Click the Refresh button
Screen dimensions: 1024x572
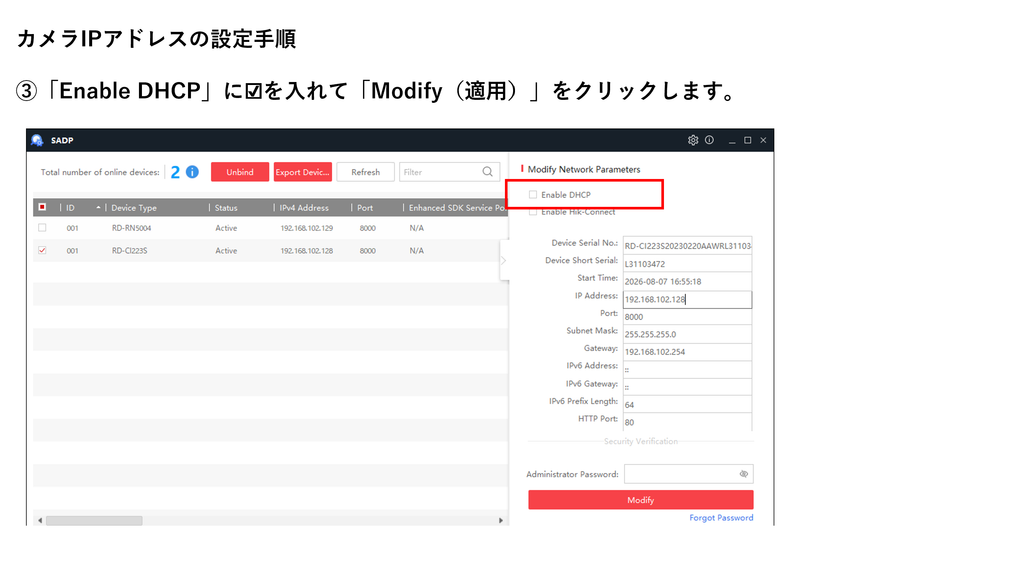point(365,172)
